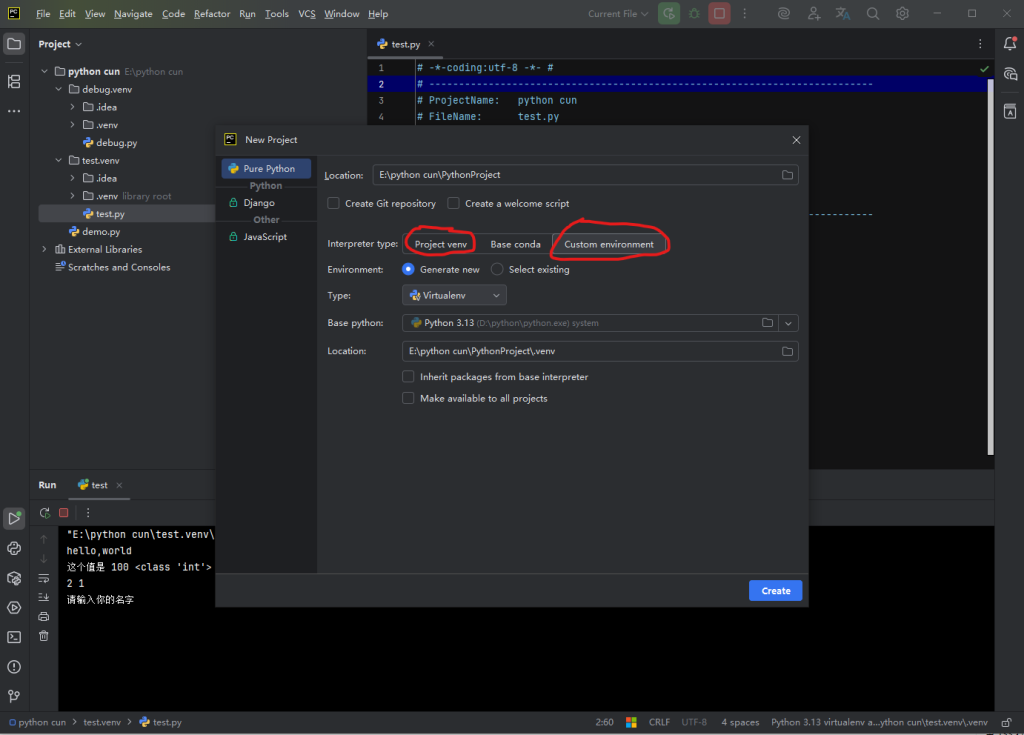Select the Select existing radio button
This screenshot has height=735, width=1024.
(x=497, y=269)
